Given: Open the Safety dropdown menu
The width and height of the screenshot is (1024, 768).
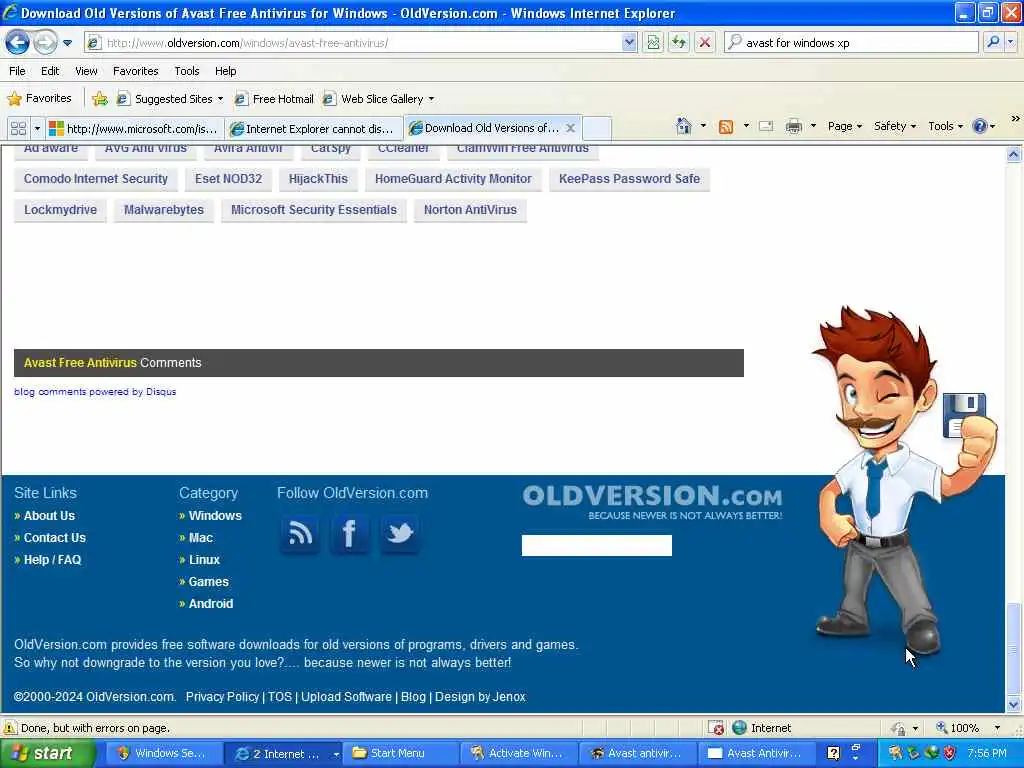Looking at the screenshot, I should (895, 126).
